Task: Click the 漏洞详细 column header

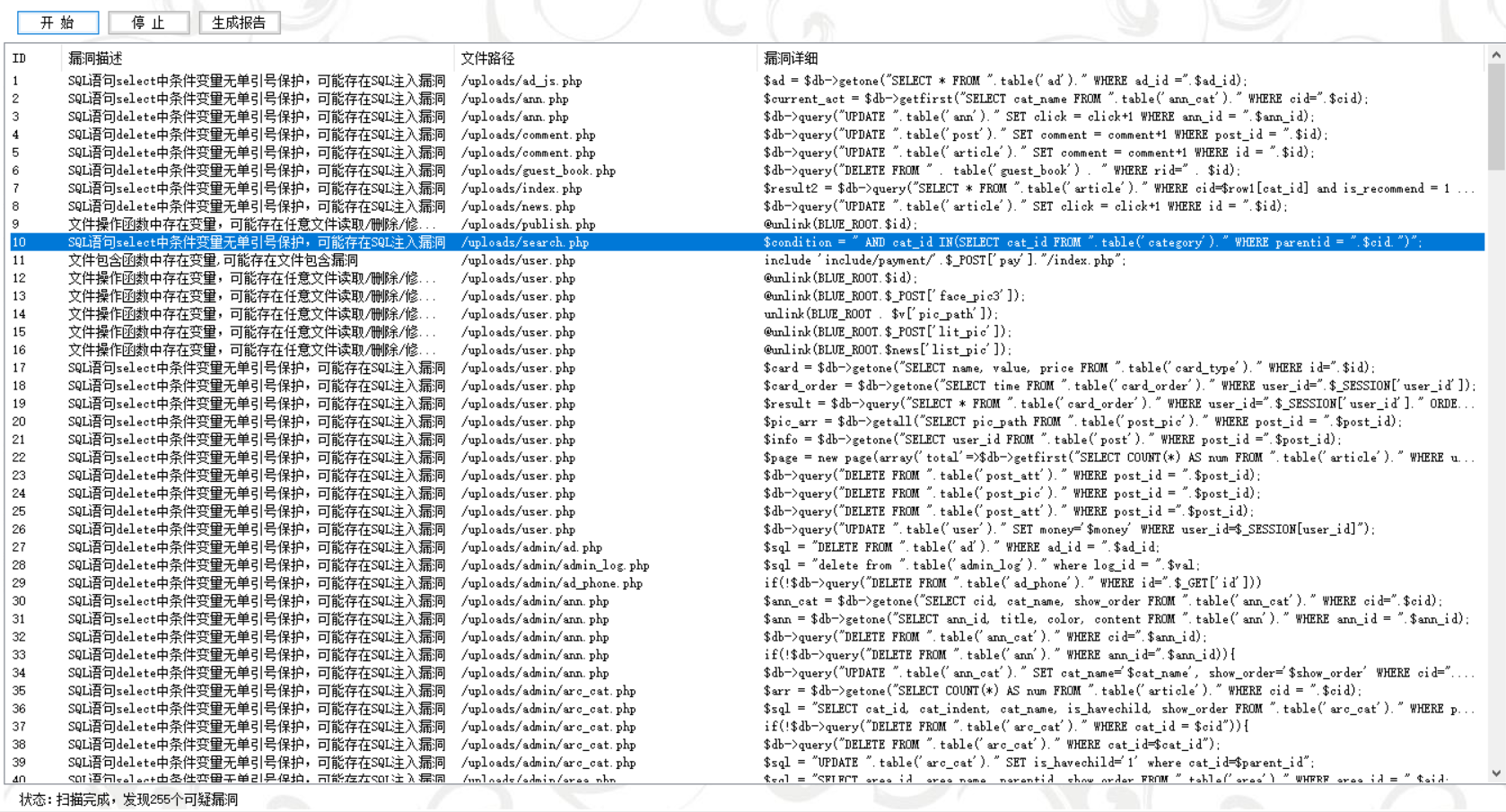Action: (x=790, y=58)
